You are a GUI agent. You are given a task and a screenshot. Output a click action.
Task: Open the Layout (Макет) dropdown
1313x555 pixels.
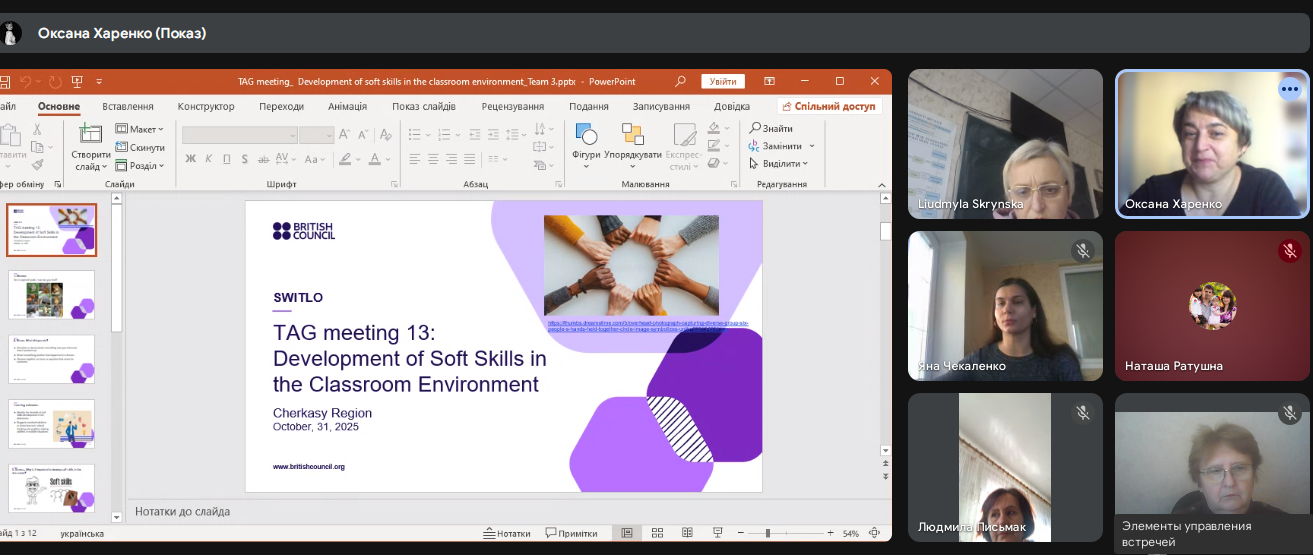(140, 129)
